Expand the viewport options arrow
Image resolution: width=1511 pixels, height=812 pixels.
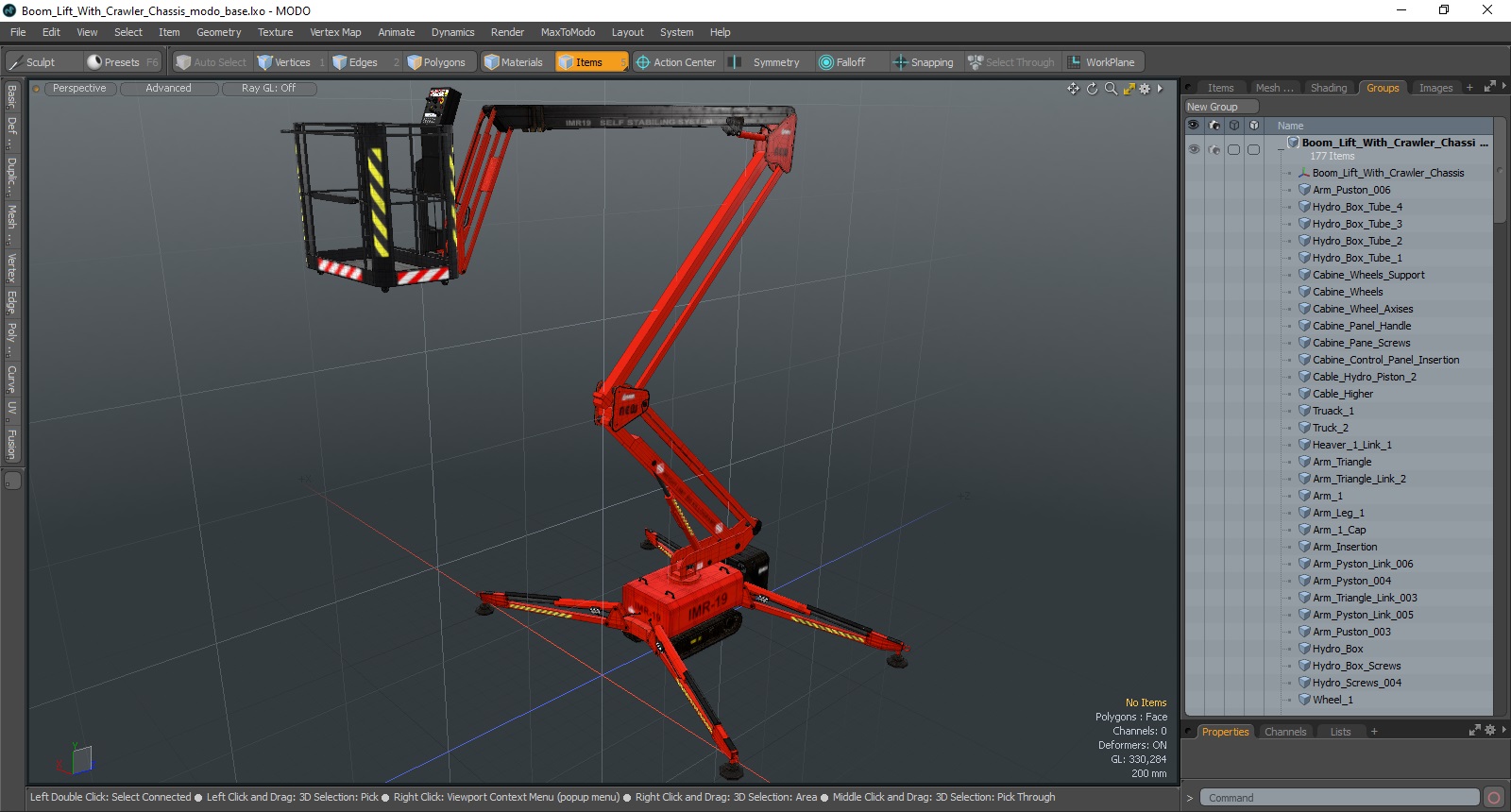coord(1160,89)
